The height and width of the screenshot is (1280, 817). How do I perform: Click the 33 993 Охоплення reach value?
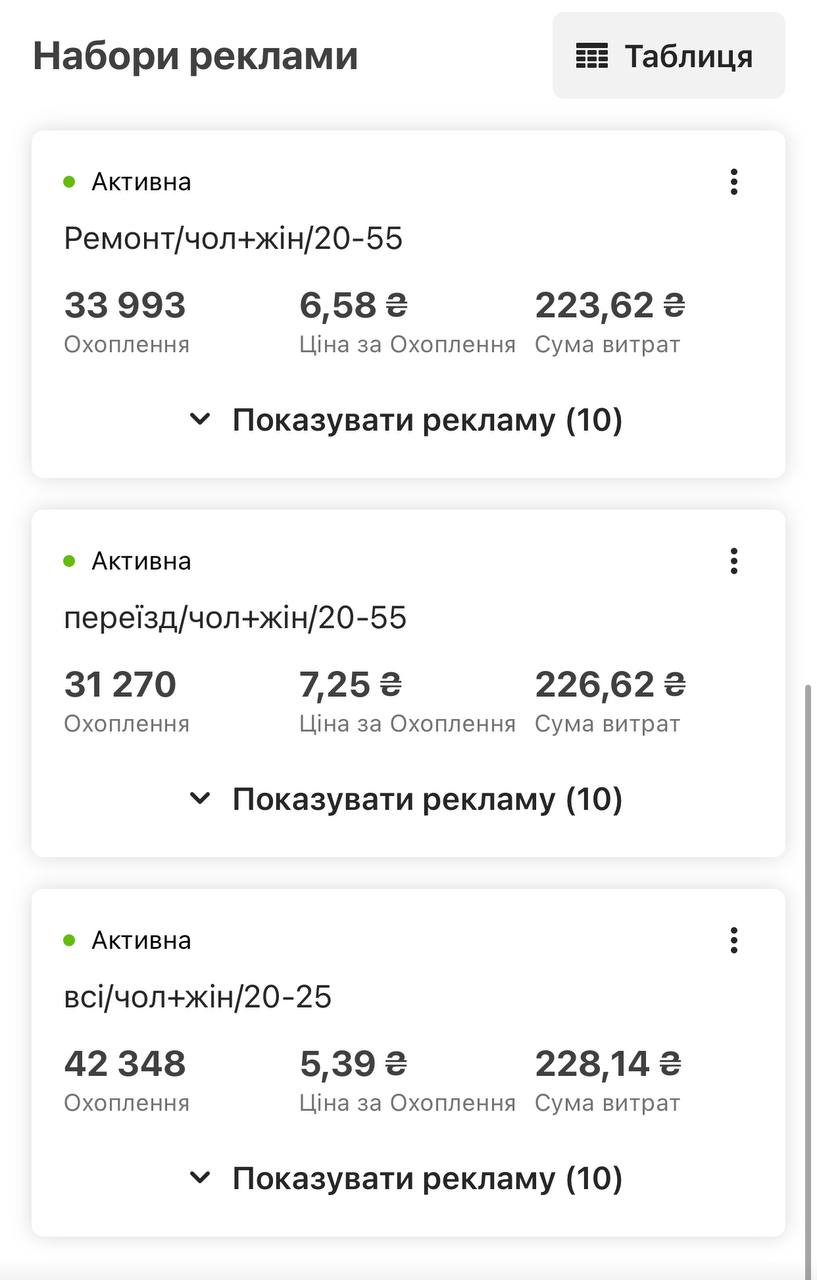click(125, 305)
